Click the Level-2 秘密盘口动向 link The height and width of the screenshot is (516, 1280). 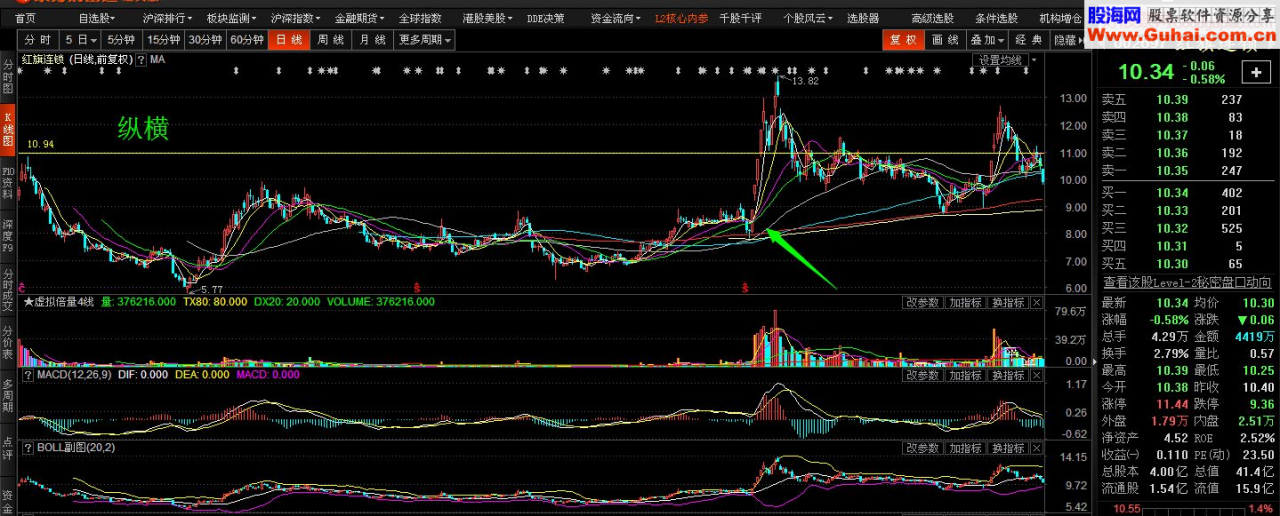[x=1188, y=283]
